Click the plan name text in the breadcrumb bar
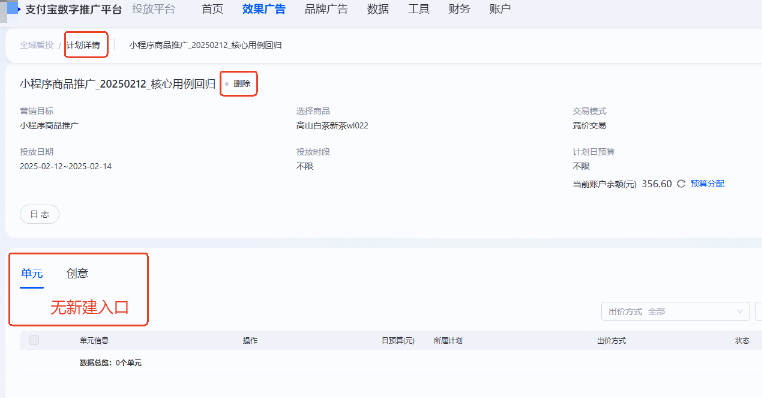This screenshot has width=762, height=398. point(205,45)
